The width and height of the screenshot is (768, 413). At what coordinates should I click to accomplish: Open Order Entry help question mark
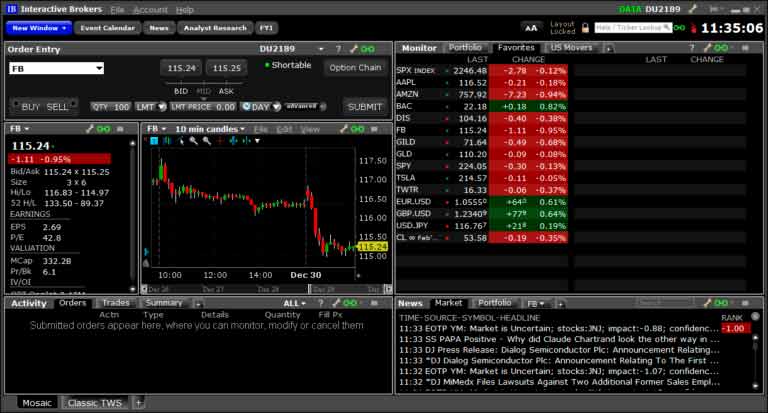coord(338,49)
